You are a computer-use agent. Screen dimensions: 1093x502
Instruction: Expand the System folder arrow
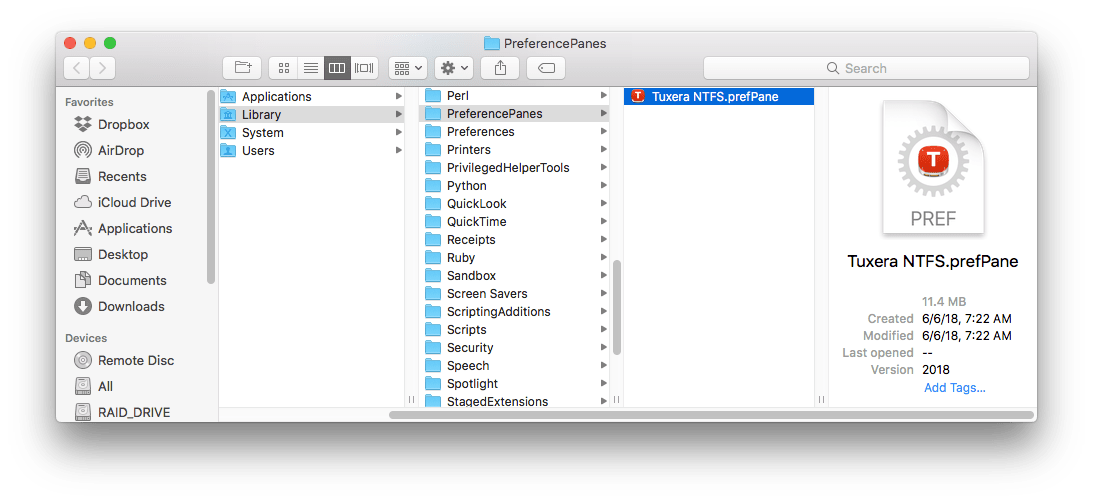[399, 132]
